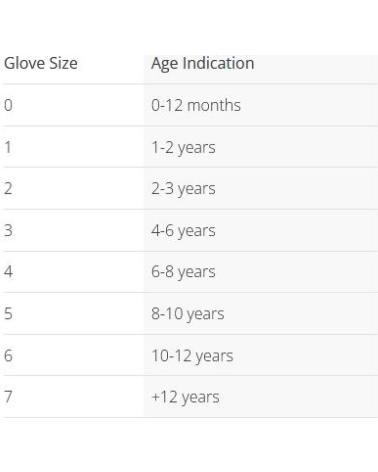Viewport: 378px width, 472px height.
Task: Click the 10-12 years age cell
Action: tap(192, 356)
